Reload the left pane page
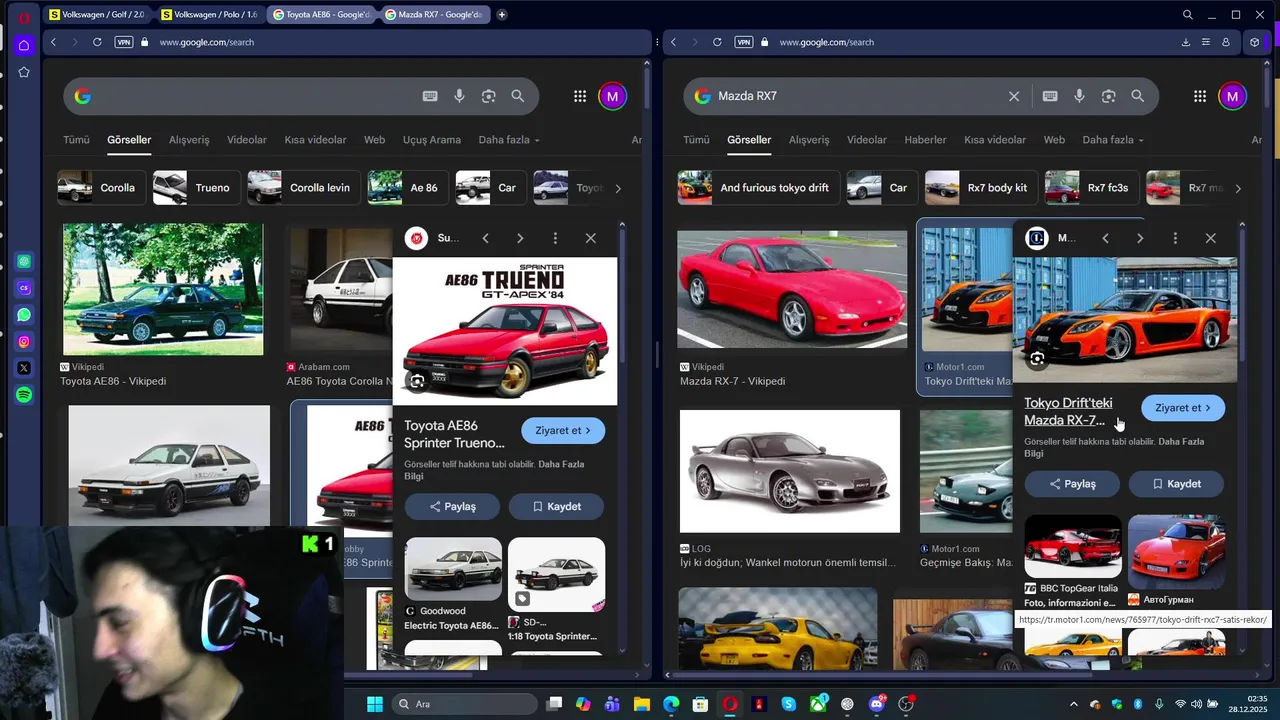 (97, 42)
